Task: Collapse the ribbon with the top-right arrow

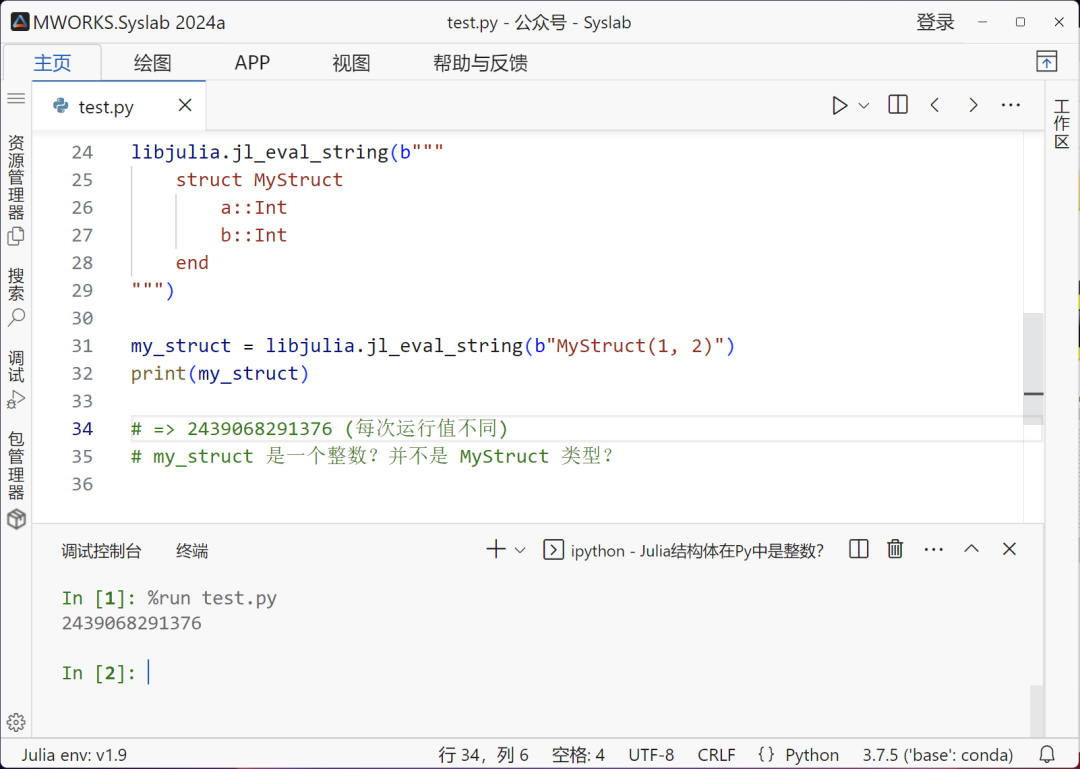Action: coord(1046,62)
